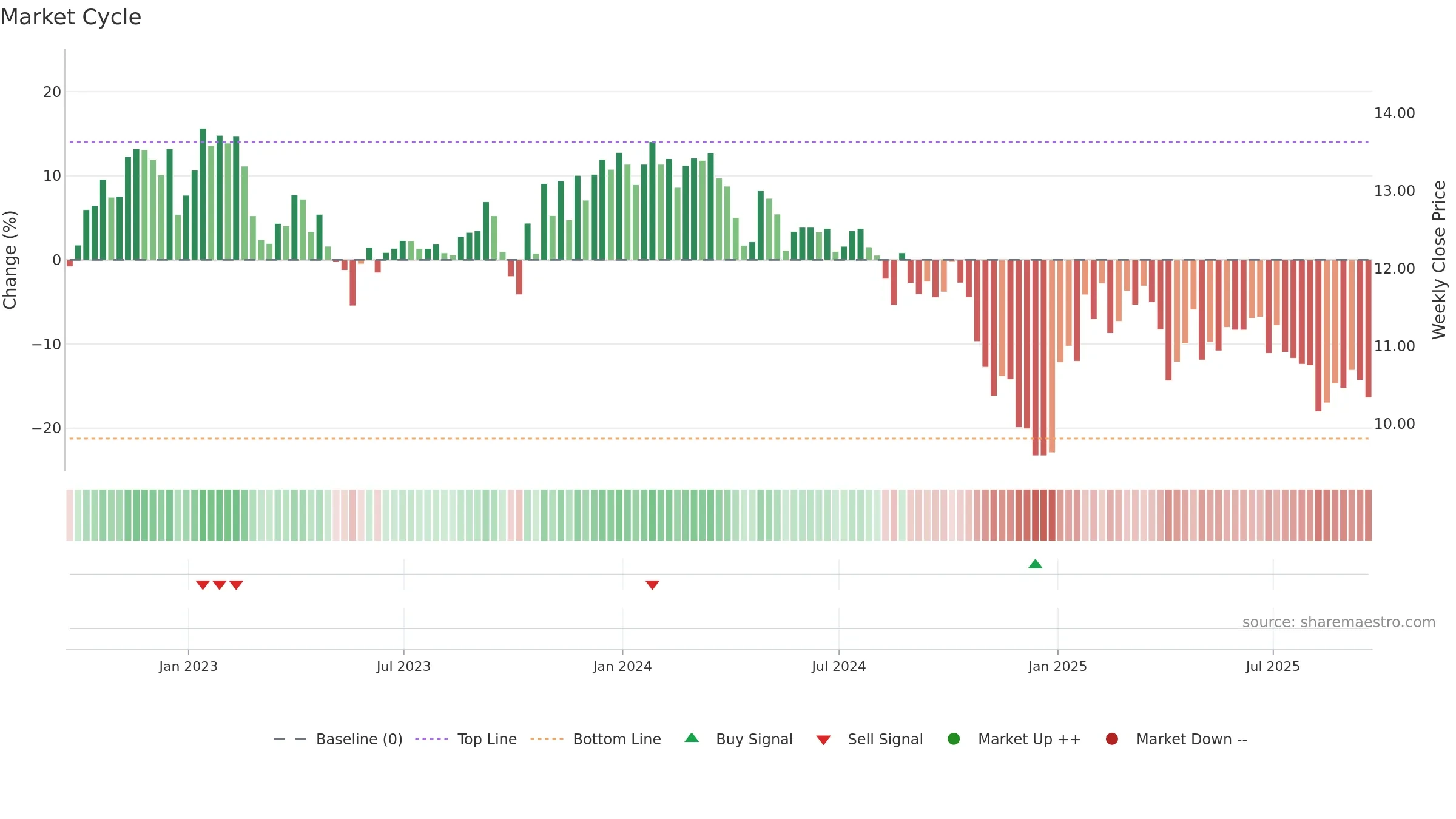Click the Change (%) axis title

[x=10, y=260]
